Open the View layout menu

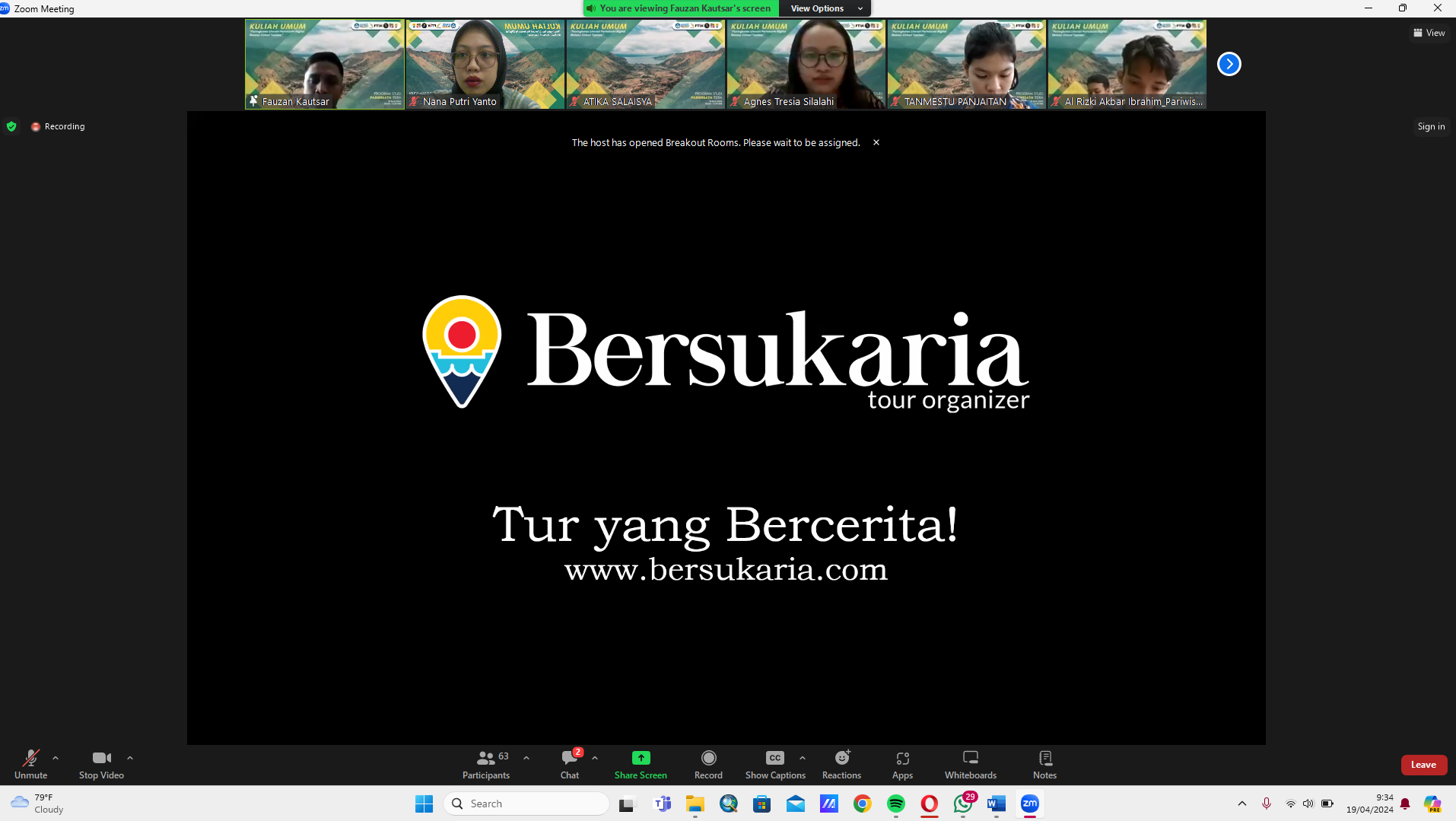coord(1429,33)
